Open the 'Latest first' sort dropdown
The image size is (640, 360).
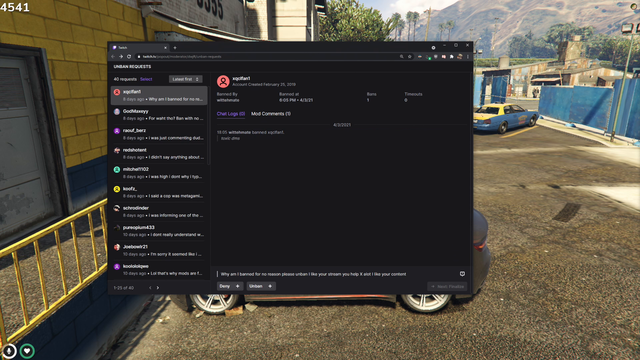click(x=186, y=79)
